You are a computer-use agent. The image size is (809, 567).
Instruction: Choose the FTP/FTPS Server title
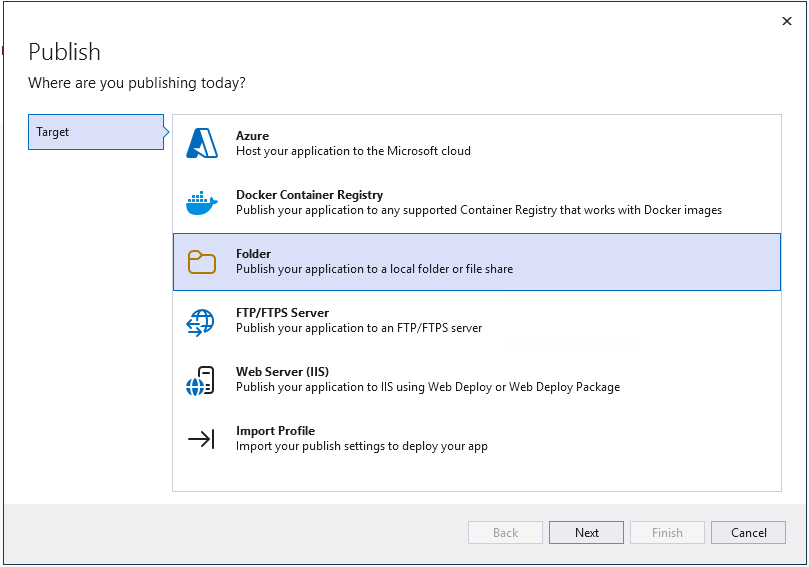tap(282, 313)
